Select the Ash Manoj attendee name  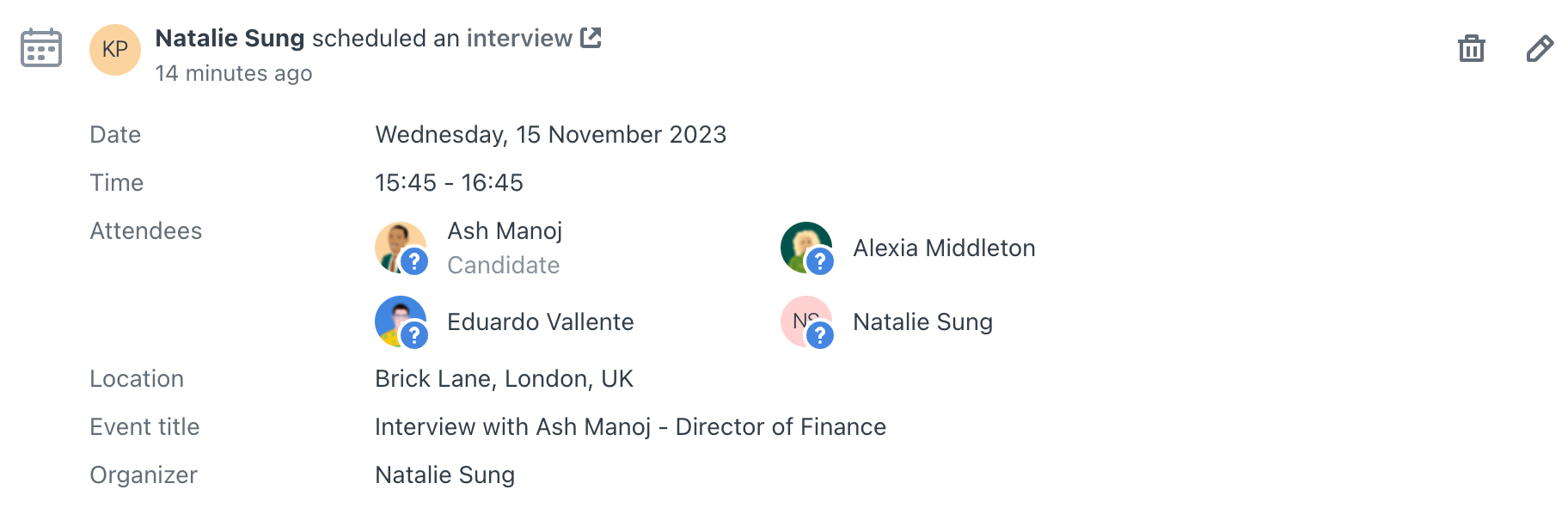pyautogui.click(x=505, y=231)
